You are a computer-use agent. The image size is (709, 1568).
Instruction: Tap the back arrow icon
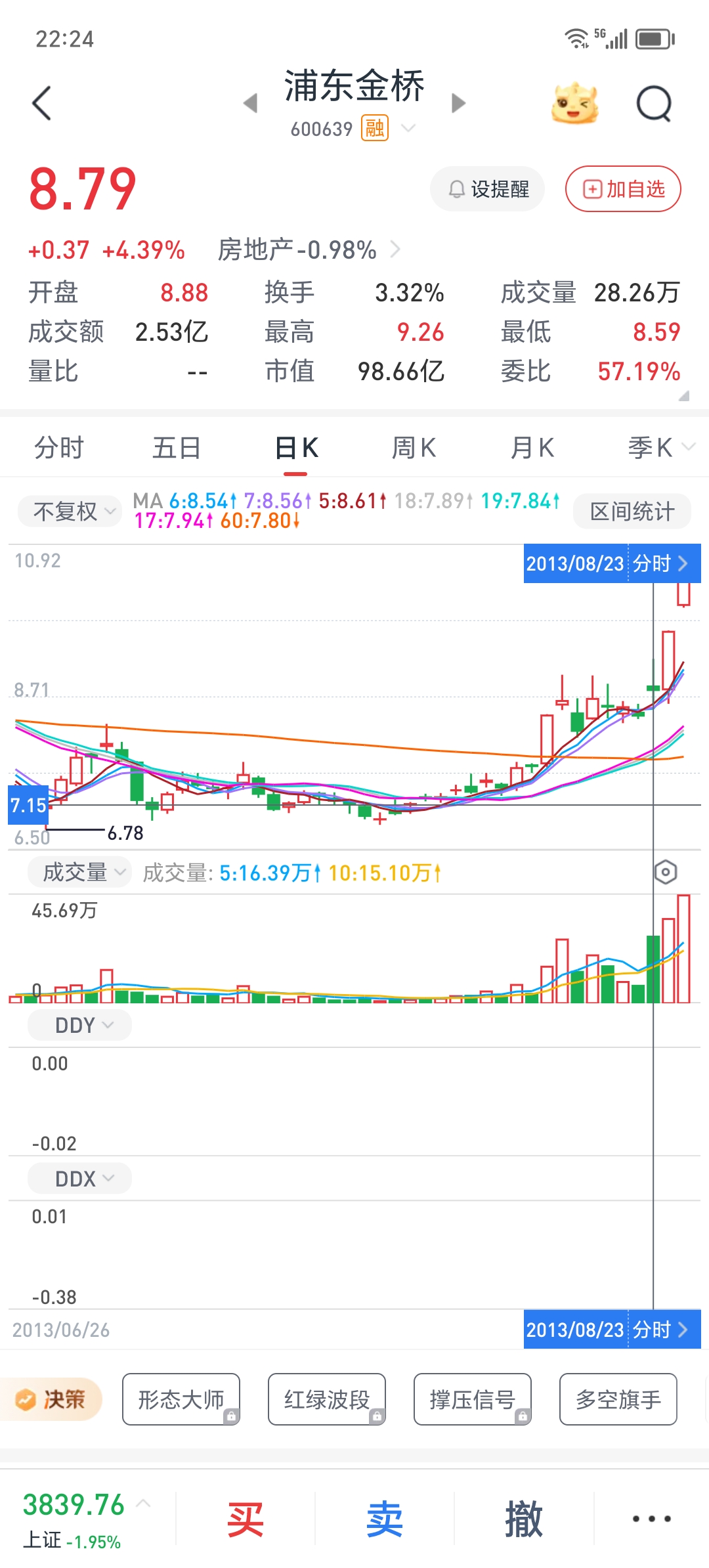point(41,103)
